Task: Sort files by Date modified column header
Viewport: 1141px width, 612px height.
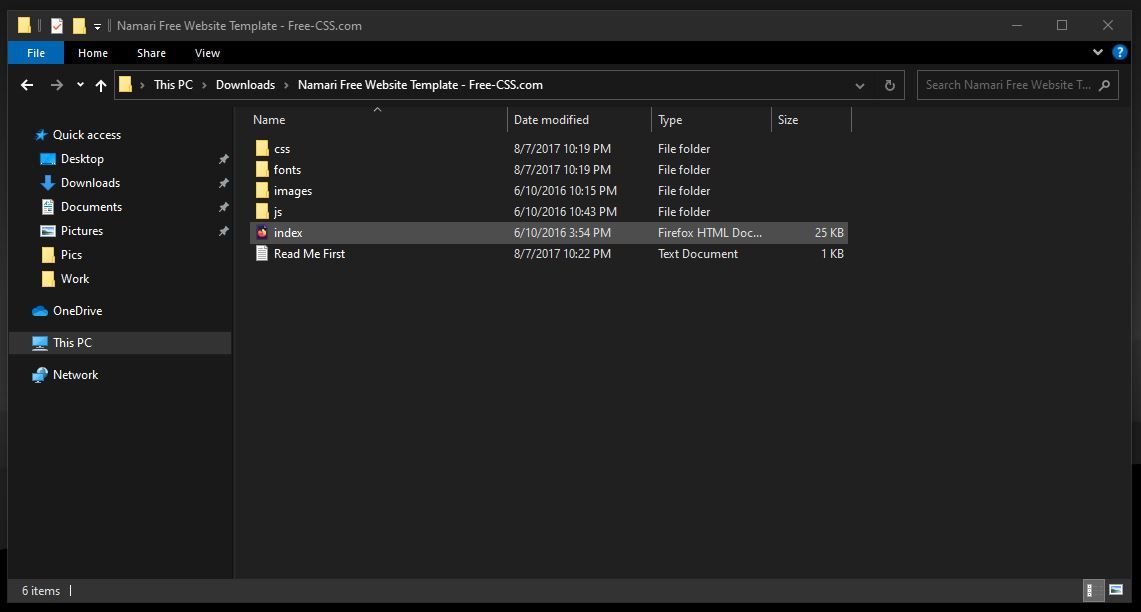Action: pyautogui.click(x=551, y=120)
